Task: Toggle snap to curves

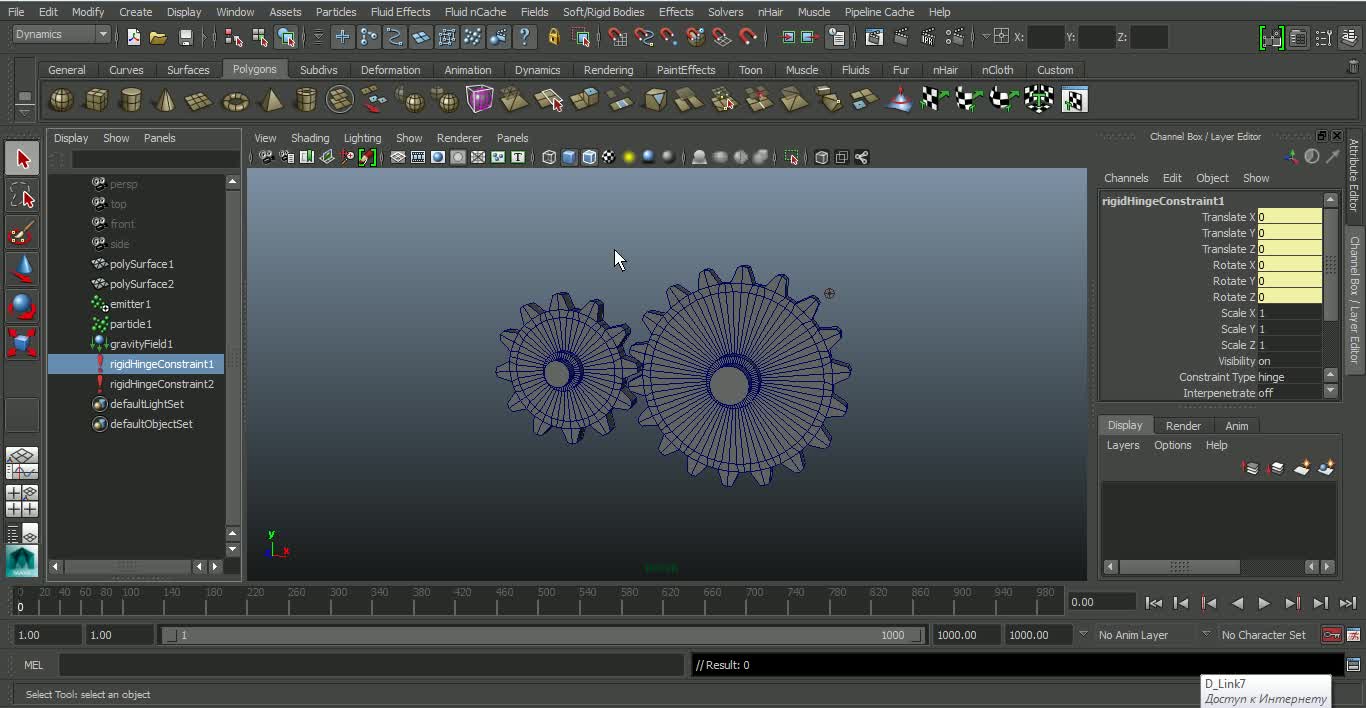Action: click(644, 37)
